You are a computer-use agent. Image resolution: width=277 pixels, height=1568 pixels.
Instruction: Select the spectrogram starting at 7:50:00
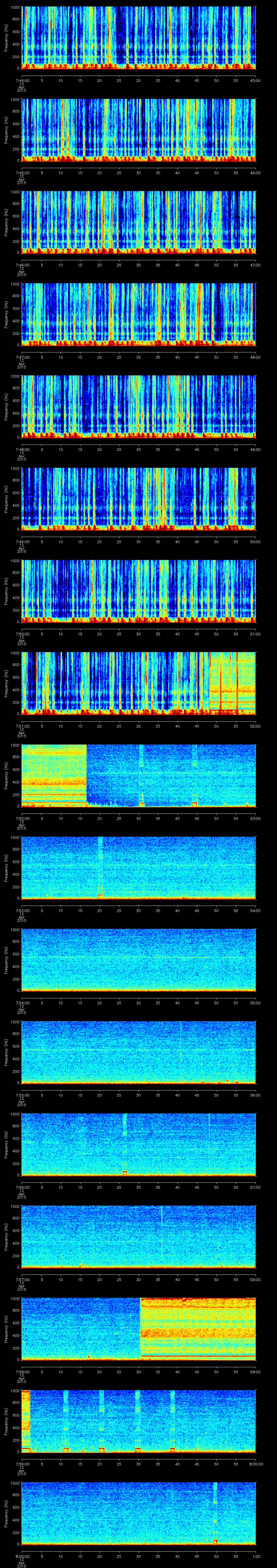[139, 590]
